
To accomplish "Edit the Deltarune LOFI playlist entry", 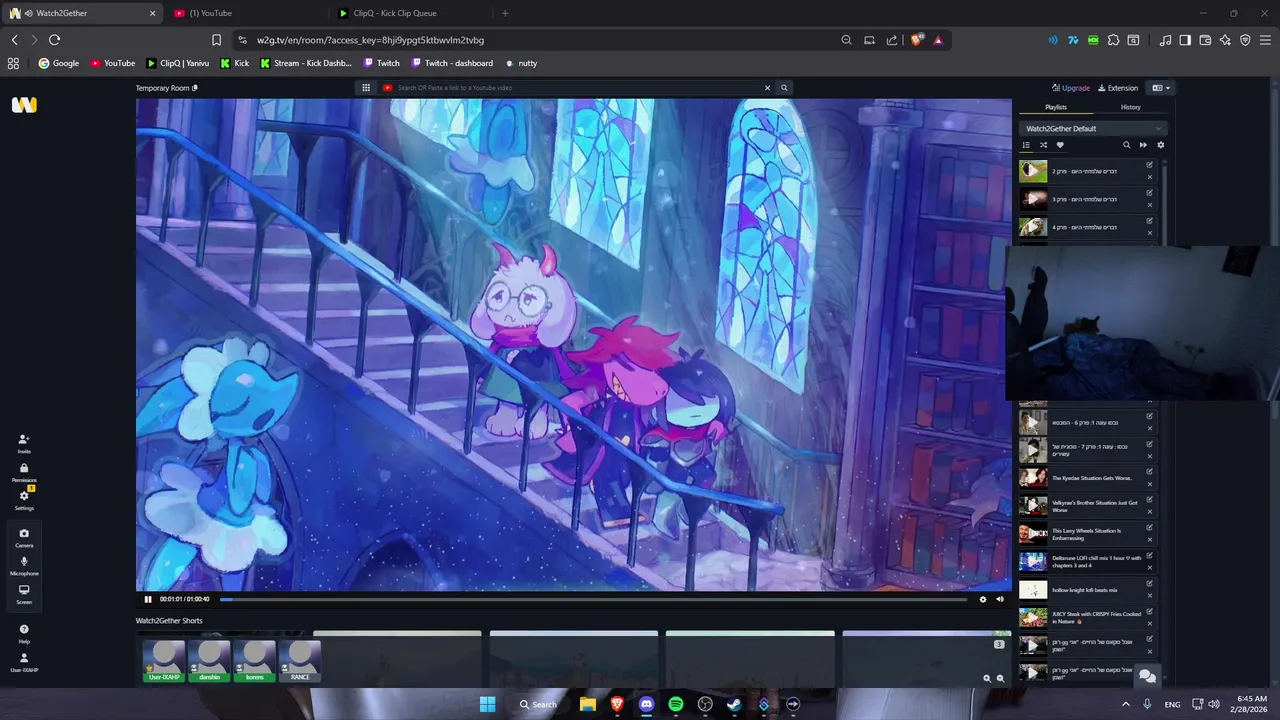I will tap(1150, 555).
